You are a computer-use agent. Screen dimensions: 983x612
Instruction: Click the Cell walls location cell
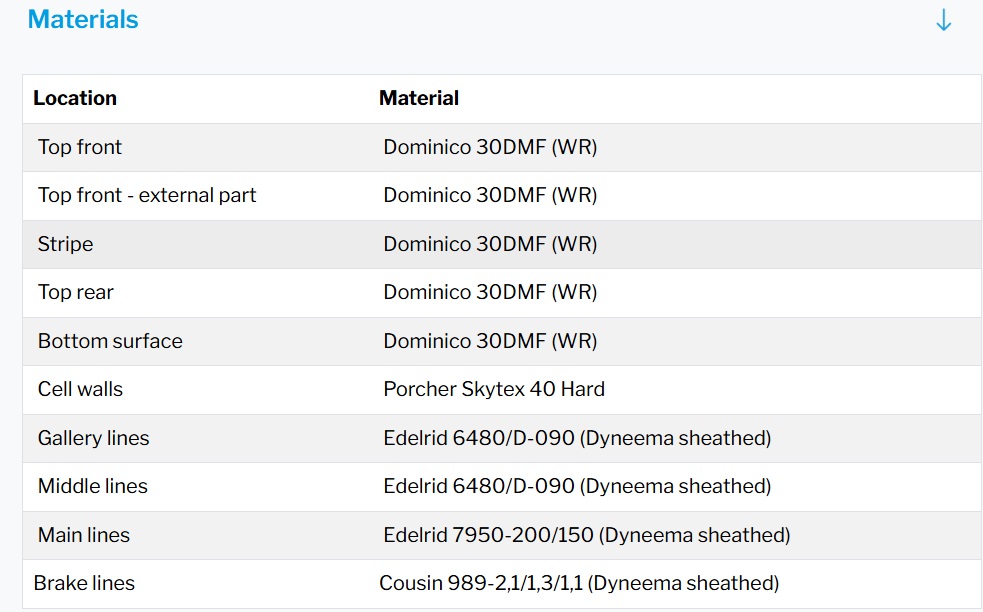coord(80,389)
